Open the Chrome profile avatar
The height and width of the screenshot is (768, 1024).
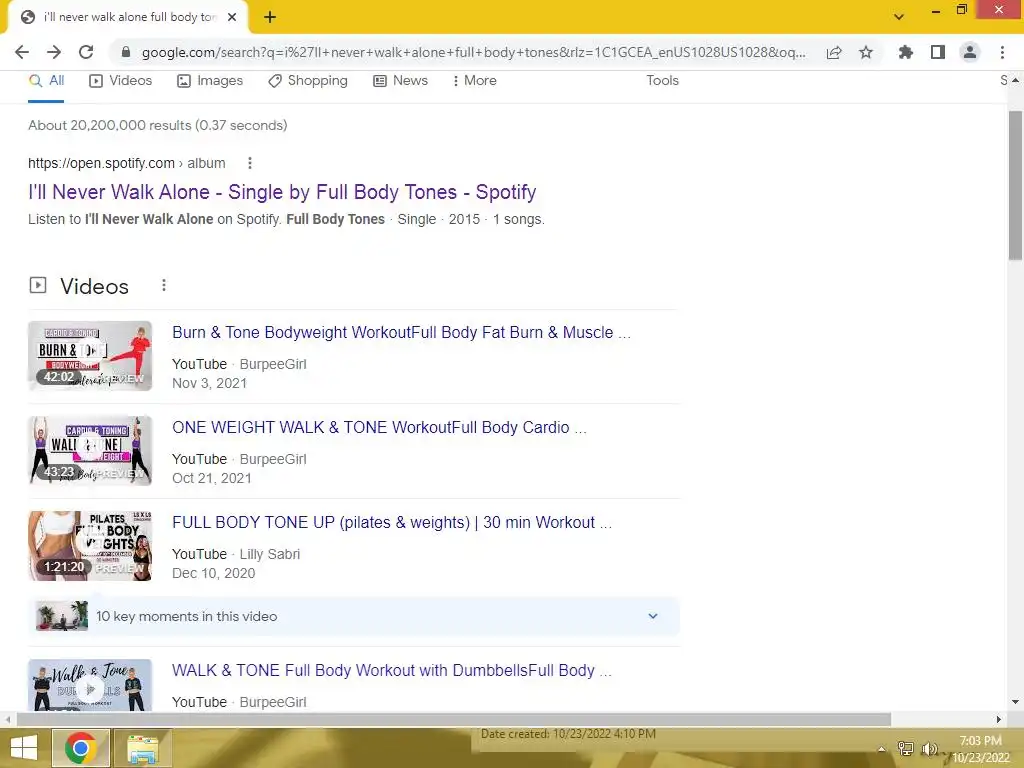tap(970, 52)
